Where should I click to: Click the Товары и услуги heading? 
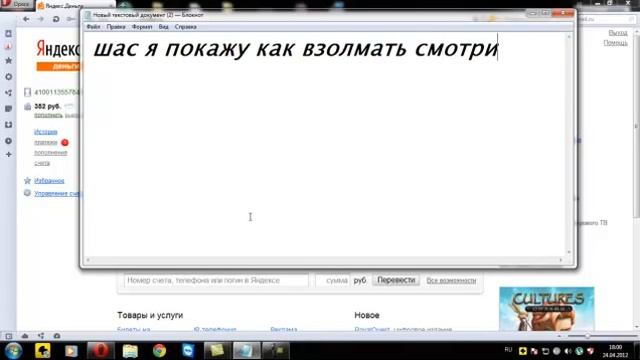point(150,315)
